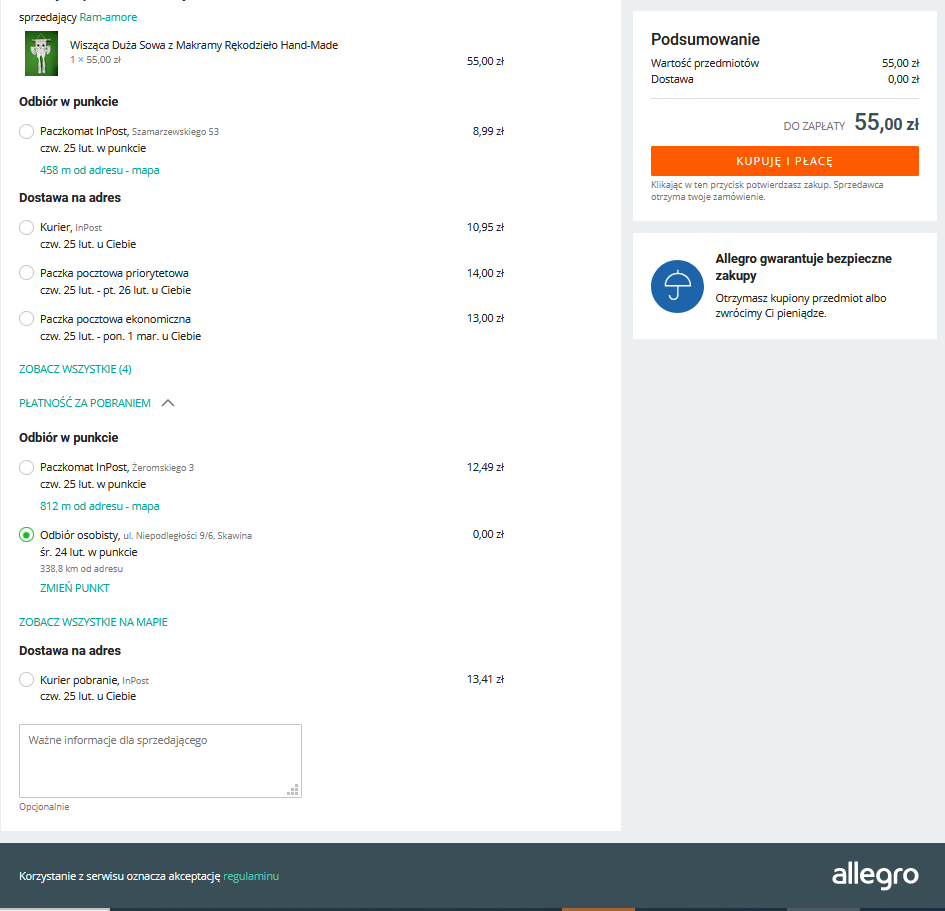The height and width of the screenshot is (911, 945).
Task: Select Paczkomat InPost Żeromskiego 3 option
Action: pos(27,468)
